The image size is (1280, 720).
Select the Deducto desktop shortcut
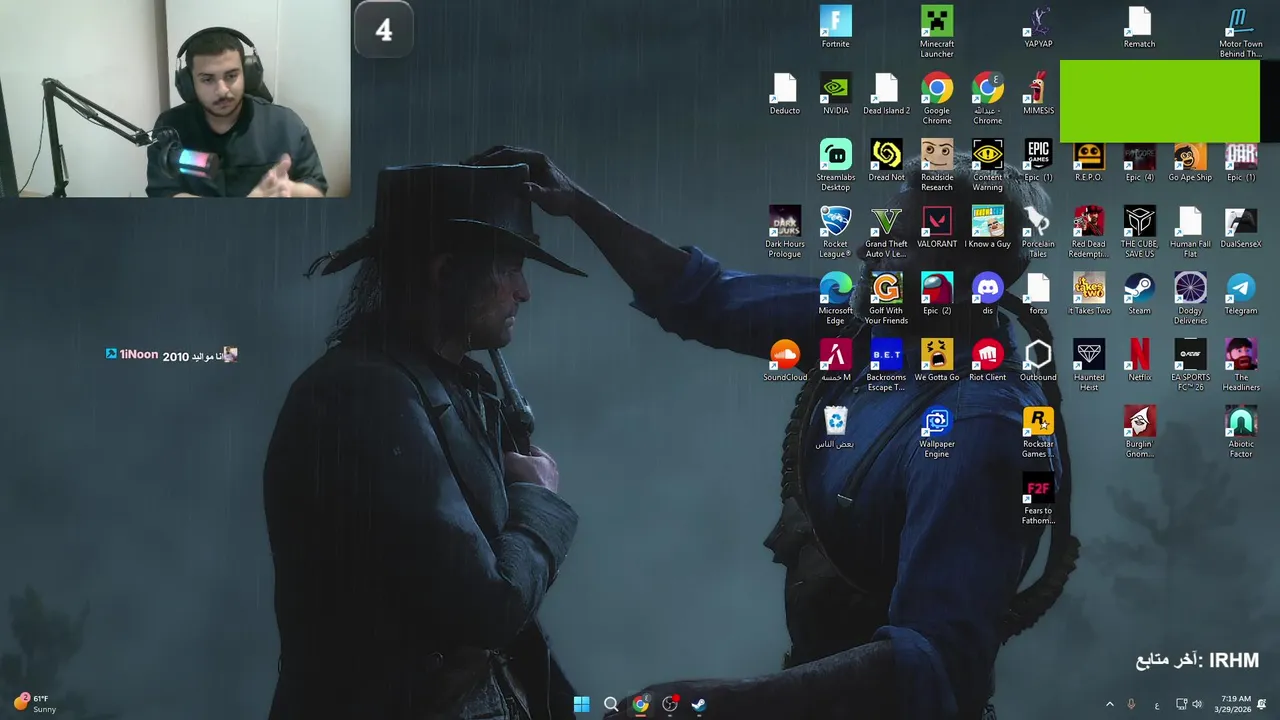[x=785, y=94]
